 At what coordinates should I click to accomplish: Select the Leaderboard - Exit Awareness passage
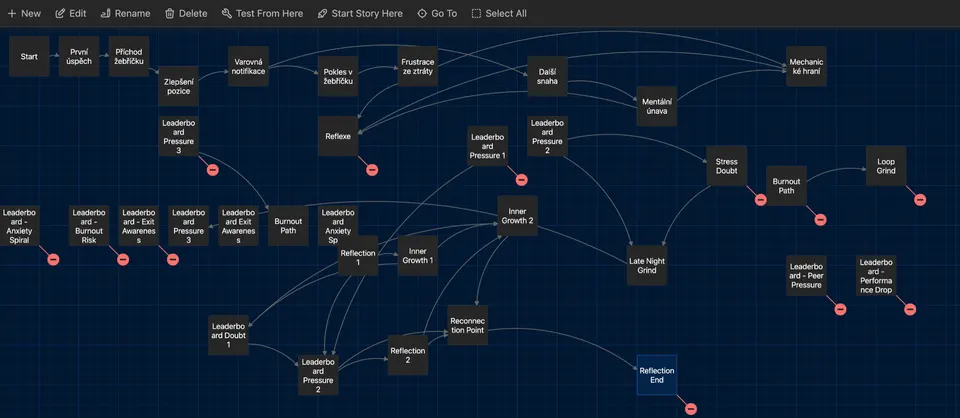[x=139, y=225]
